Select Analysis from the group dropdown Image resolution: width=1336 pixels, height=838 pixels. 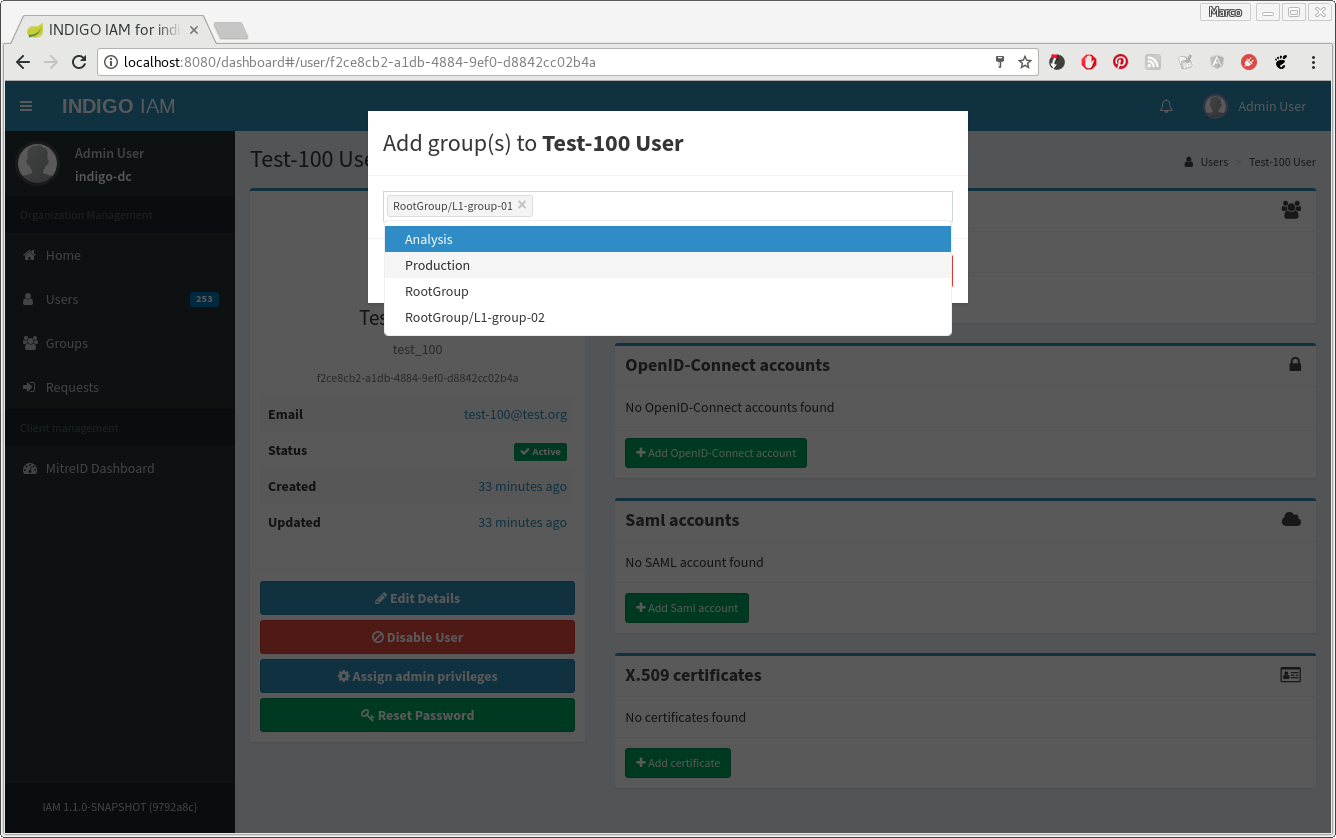point(667,239)
